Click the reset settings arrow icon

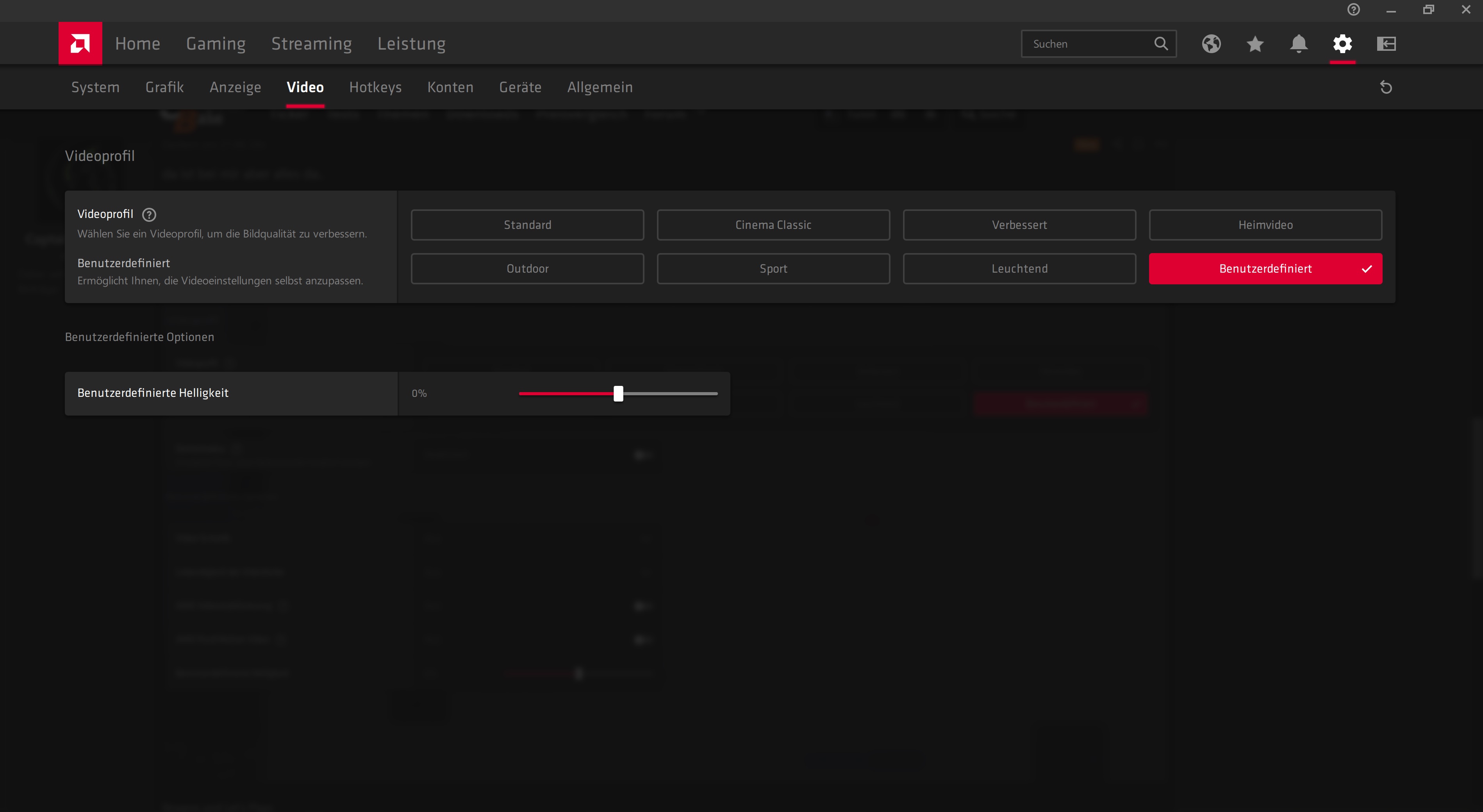(1386, 87)
